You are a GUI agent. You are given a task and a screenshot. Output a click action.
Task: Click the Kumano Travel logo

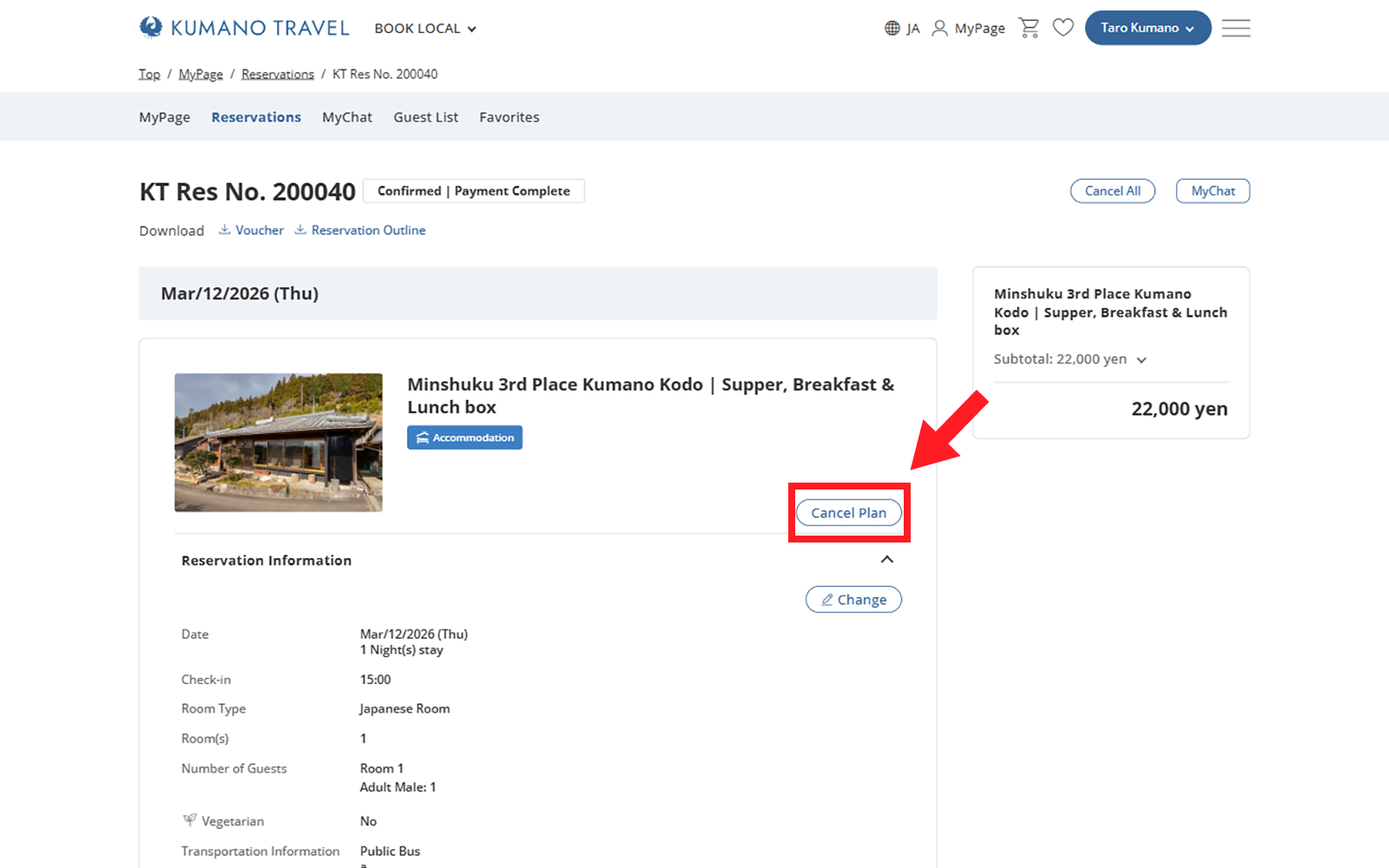(244, 28)
